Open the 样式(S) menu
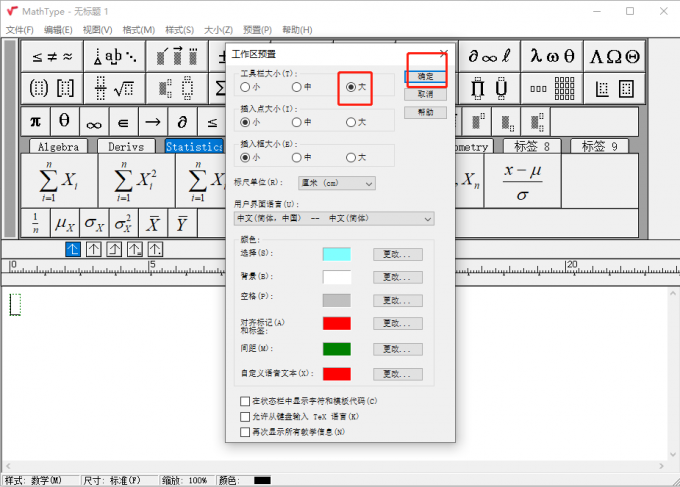The image size is (680, 487). click(179, 30)
